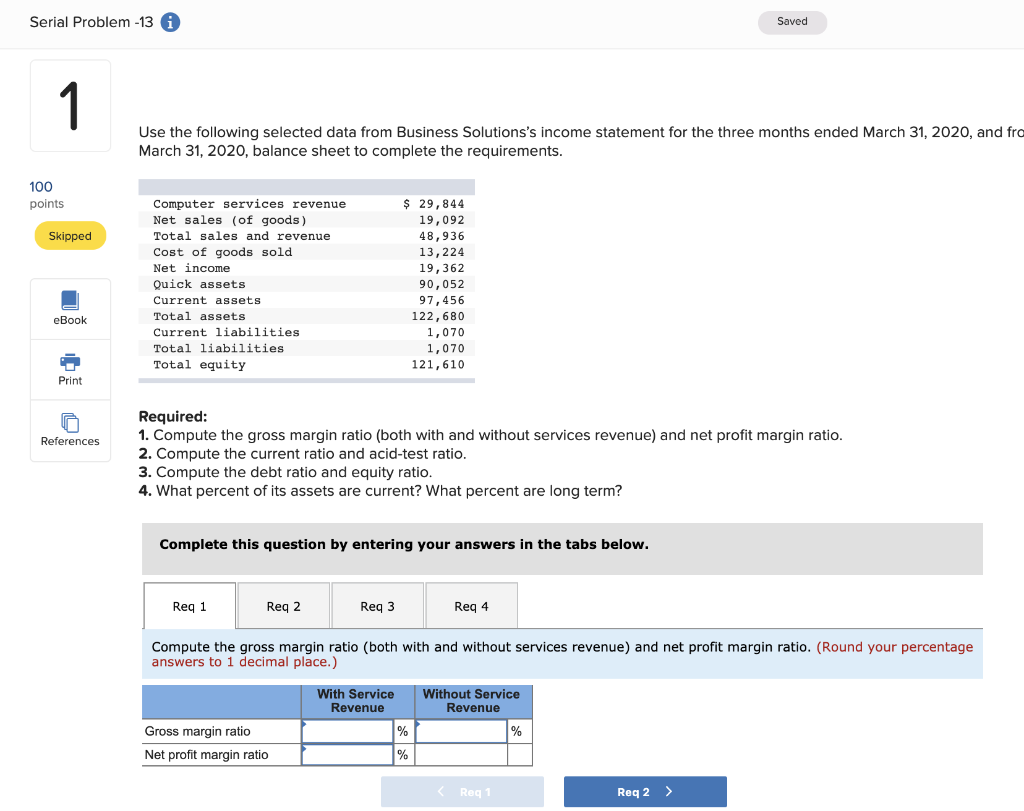Click gross margin Without Service Revenue field
1024x811 pixels.
[x=461, y=730]
